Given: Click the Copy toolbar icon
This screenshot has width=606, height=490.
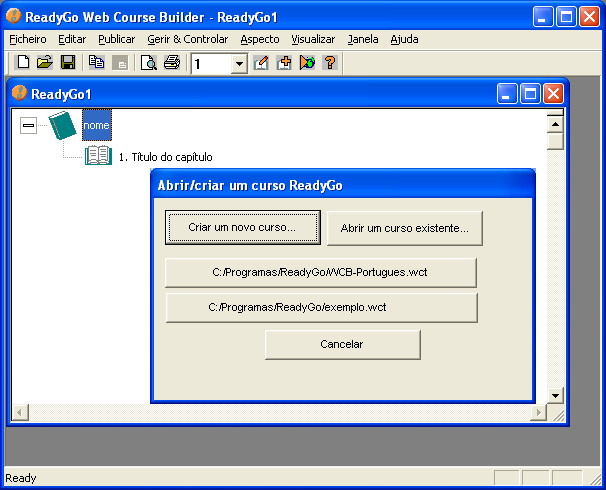Looking at the screenshot, I should point(97,63).
